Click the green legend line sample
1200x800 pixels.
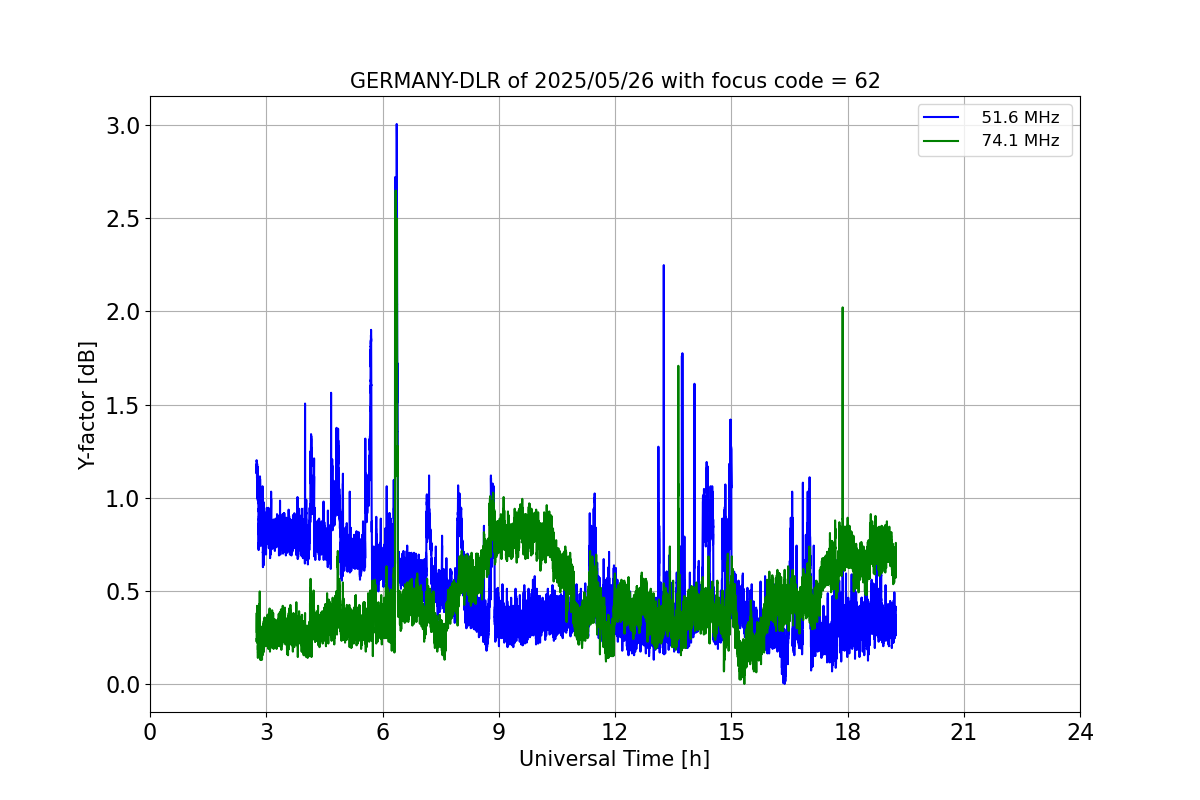(943, 141)
